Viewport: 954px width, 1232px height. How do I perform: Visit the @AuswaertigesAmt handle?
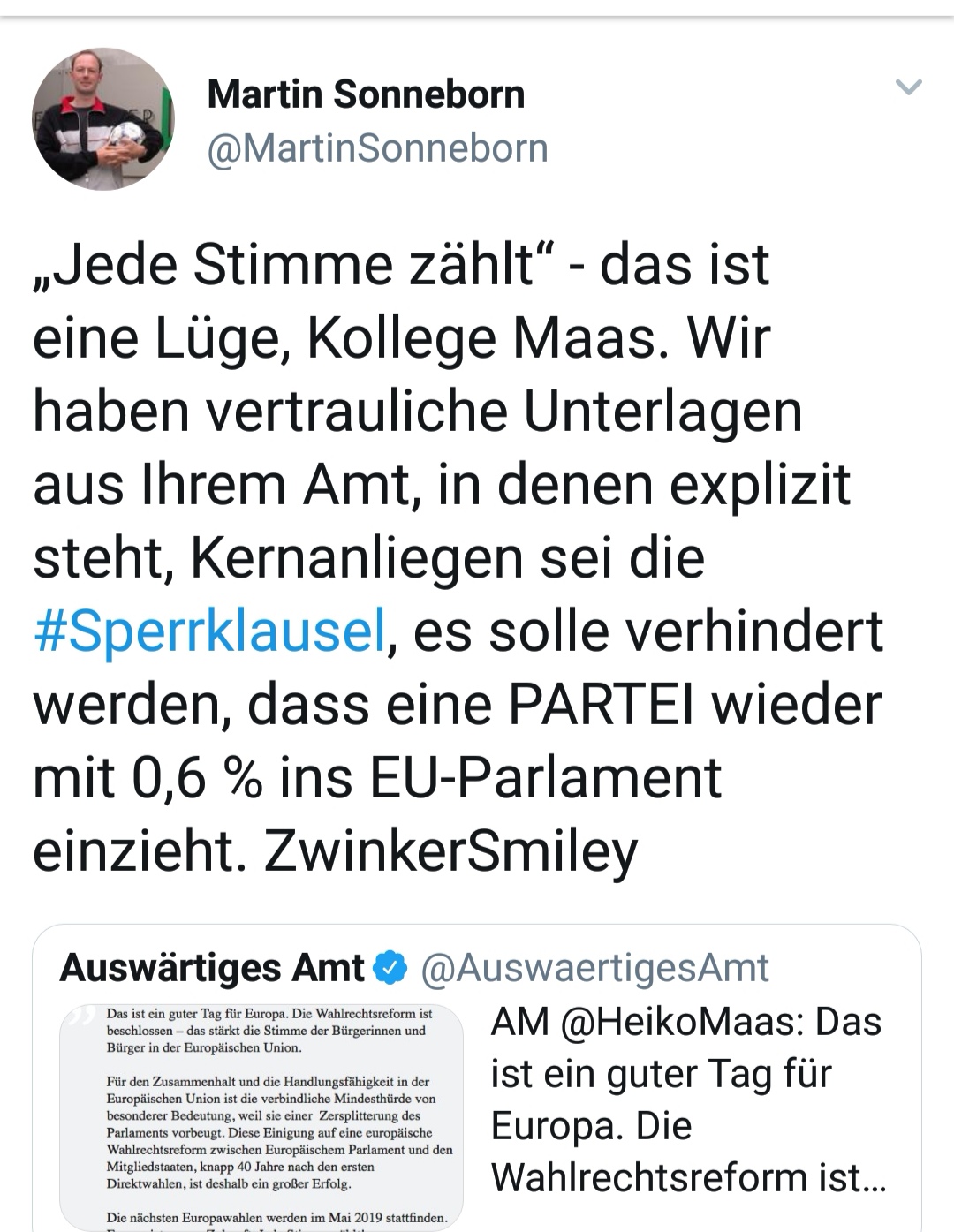click(x=594, y=968)
